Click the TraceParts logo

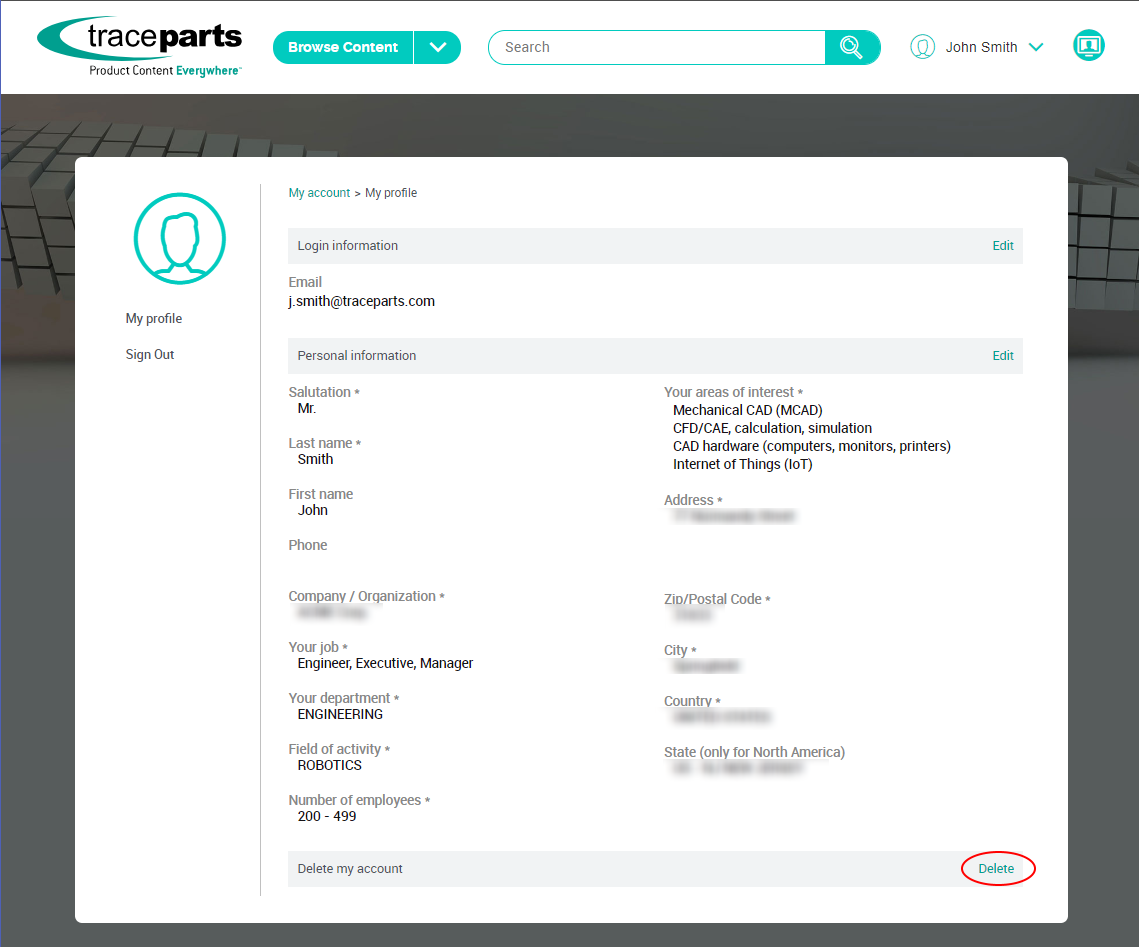(x=141, y=46)
